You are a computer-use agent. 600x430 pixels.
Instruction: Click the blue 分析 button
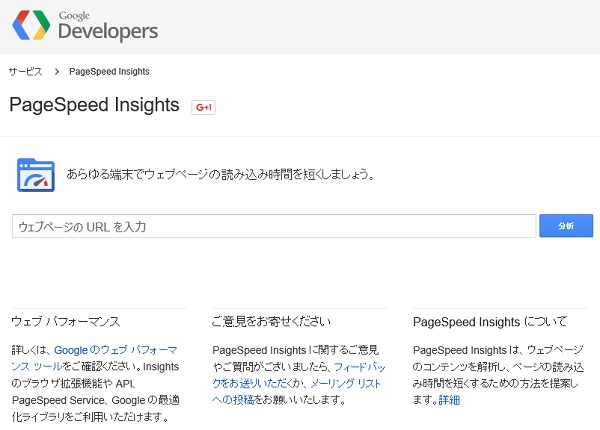[x=566, y=226]
